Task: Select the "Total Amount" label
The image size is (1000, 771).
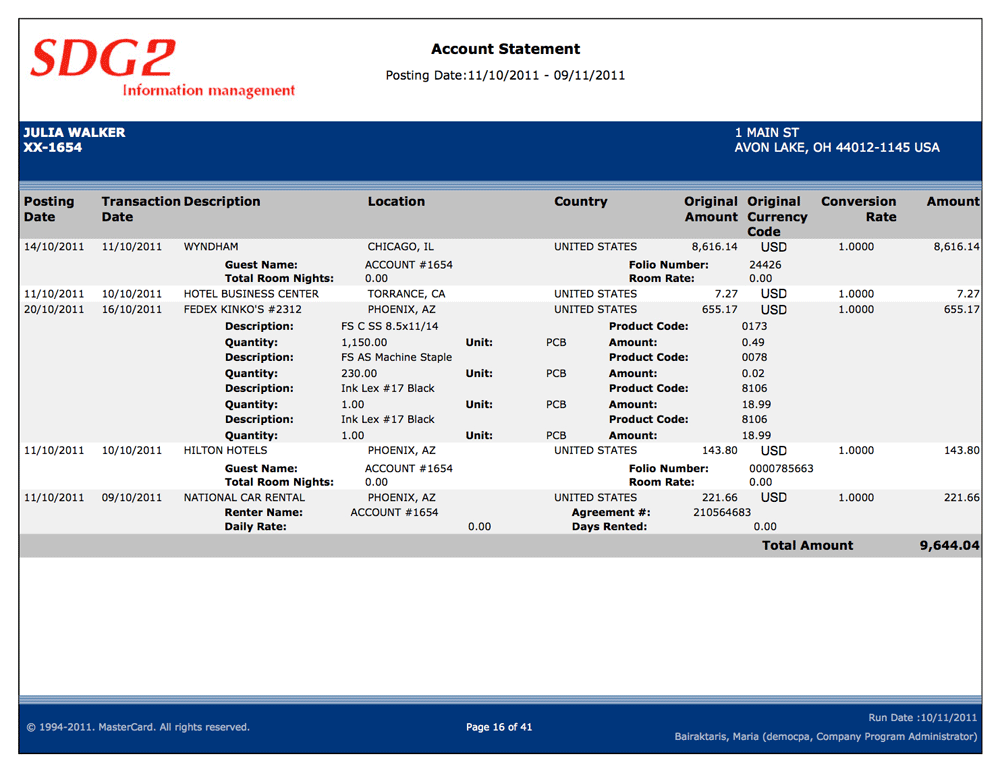Action: coord(807,546)
